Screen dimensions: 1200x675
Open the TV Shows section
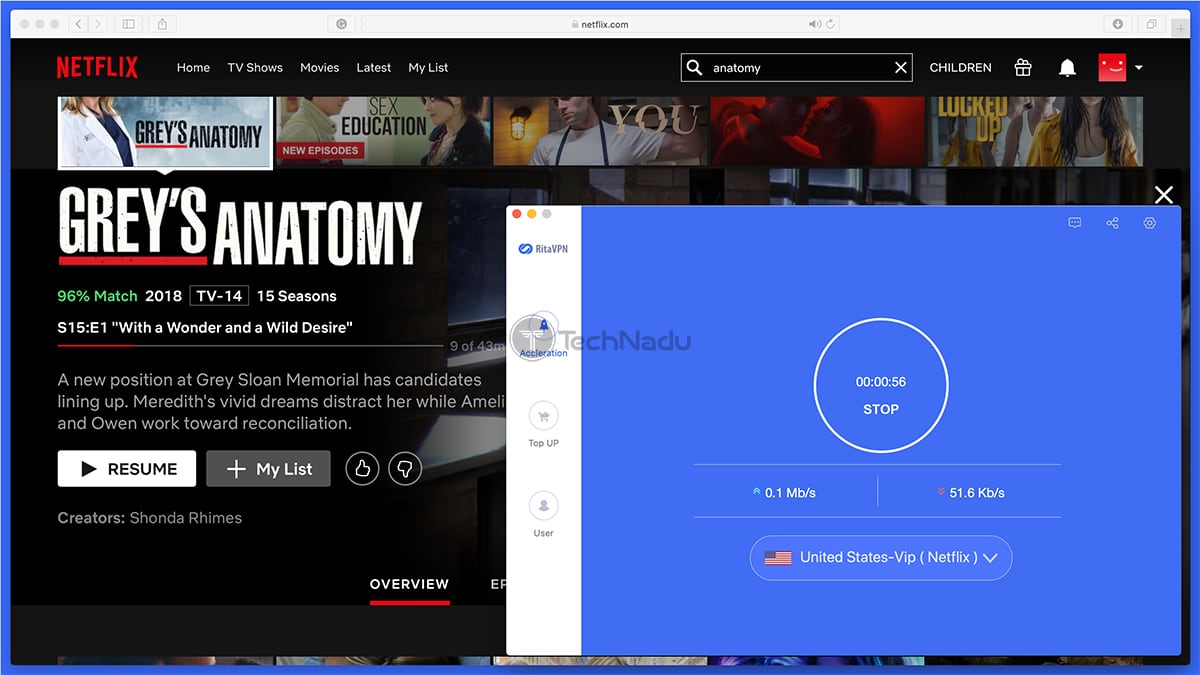click(255, 68)
